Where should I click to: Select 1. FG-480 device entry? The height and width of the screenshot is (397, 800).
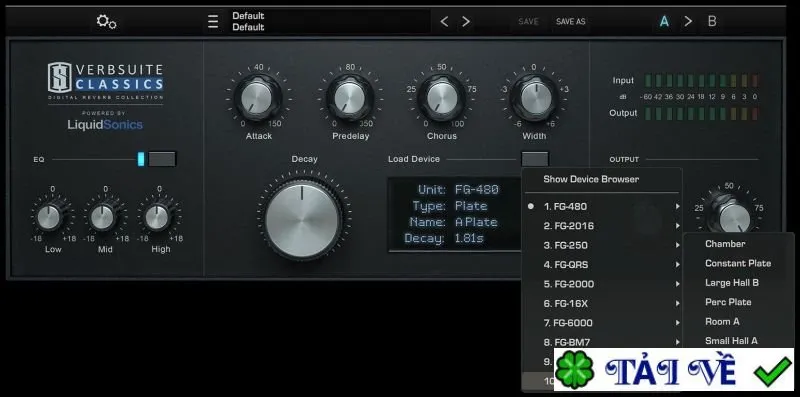point(602,206)
